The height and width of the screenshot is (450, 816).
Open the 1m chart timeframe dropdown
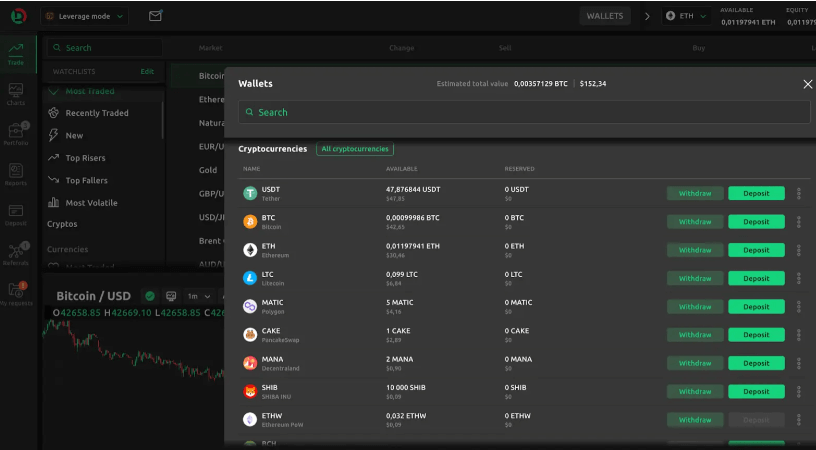tap(199, 296)
